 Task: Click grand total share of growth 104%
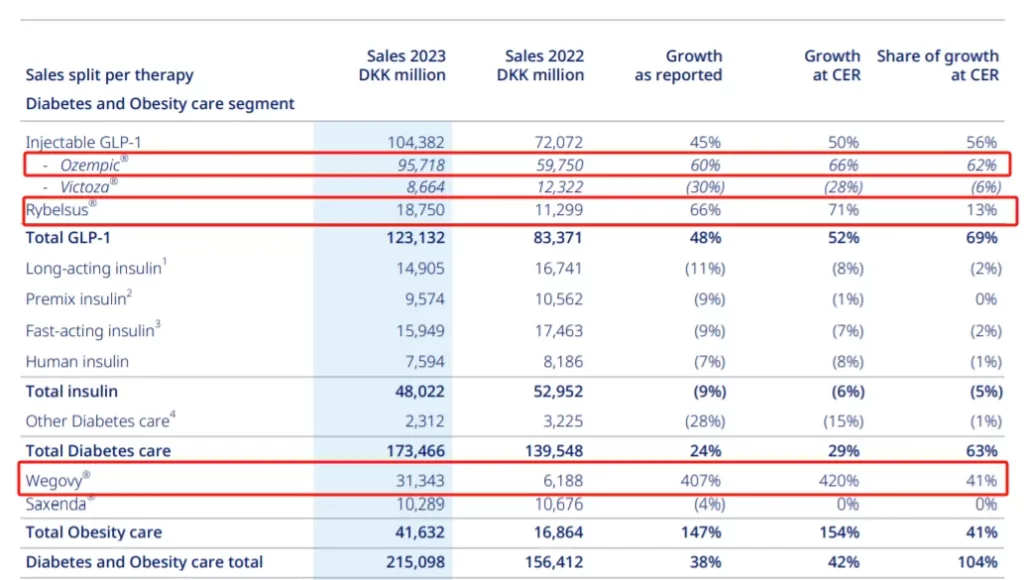[x=977, y=562]
